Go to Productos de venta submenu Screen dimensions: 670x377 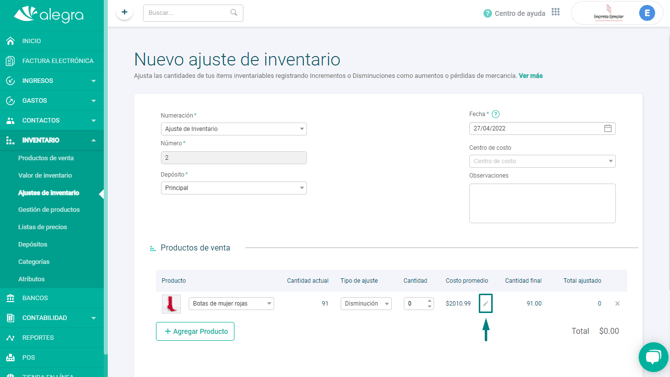click(x=46, y=158)
